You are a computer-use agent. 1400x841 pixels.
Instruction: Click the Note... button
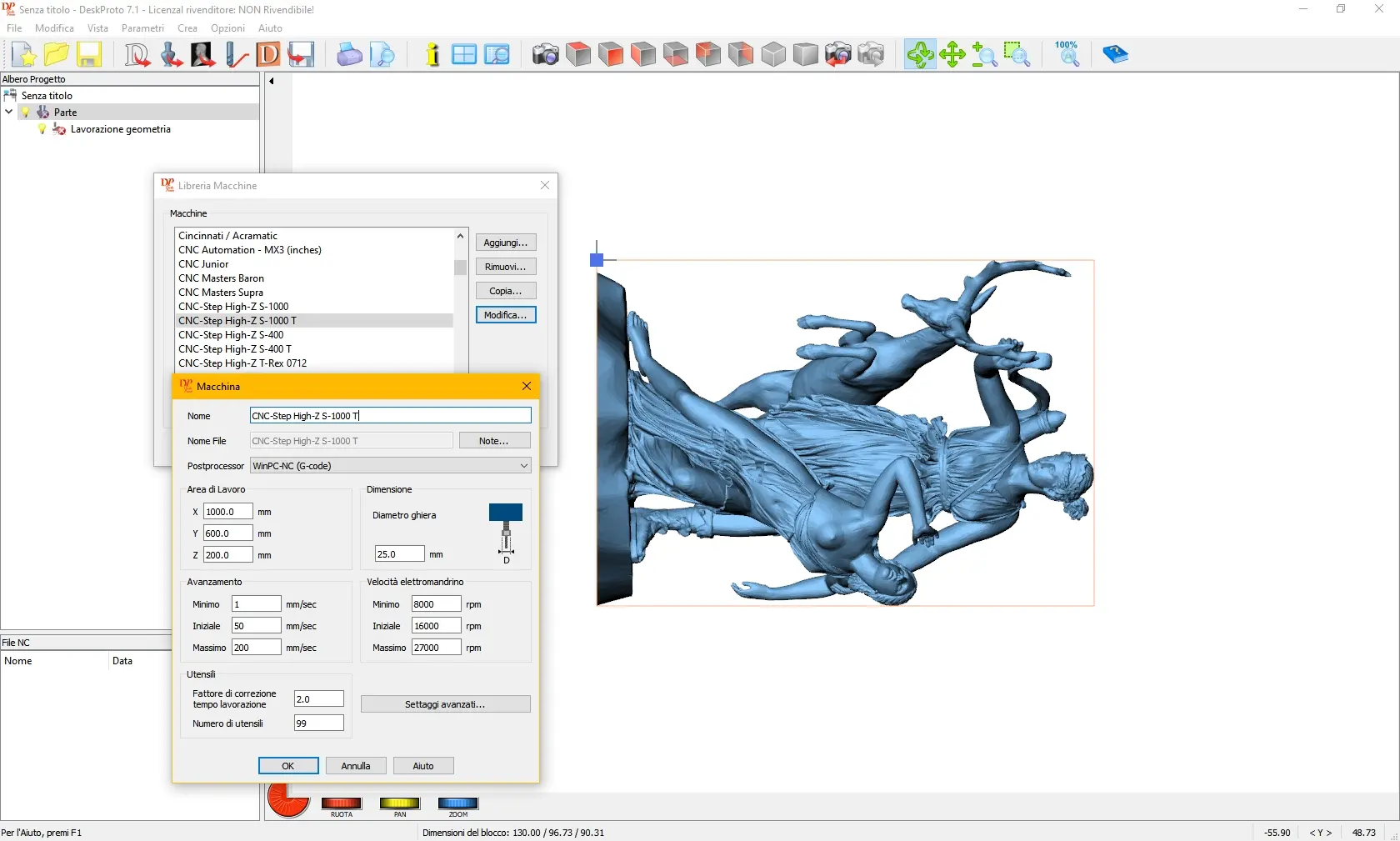point(494,441)
